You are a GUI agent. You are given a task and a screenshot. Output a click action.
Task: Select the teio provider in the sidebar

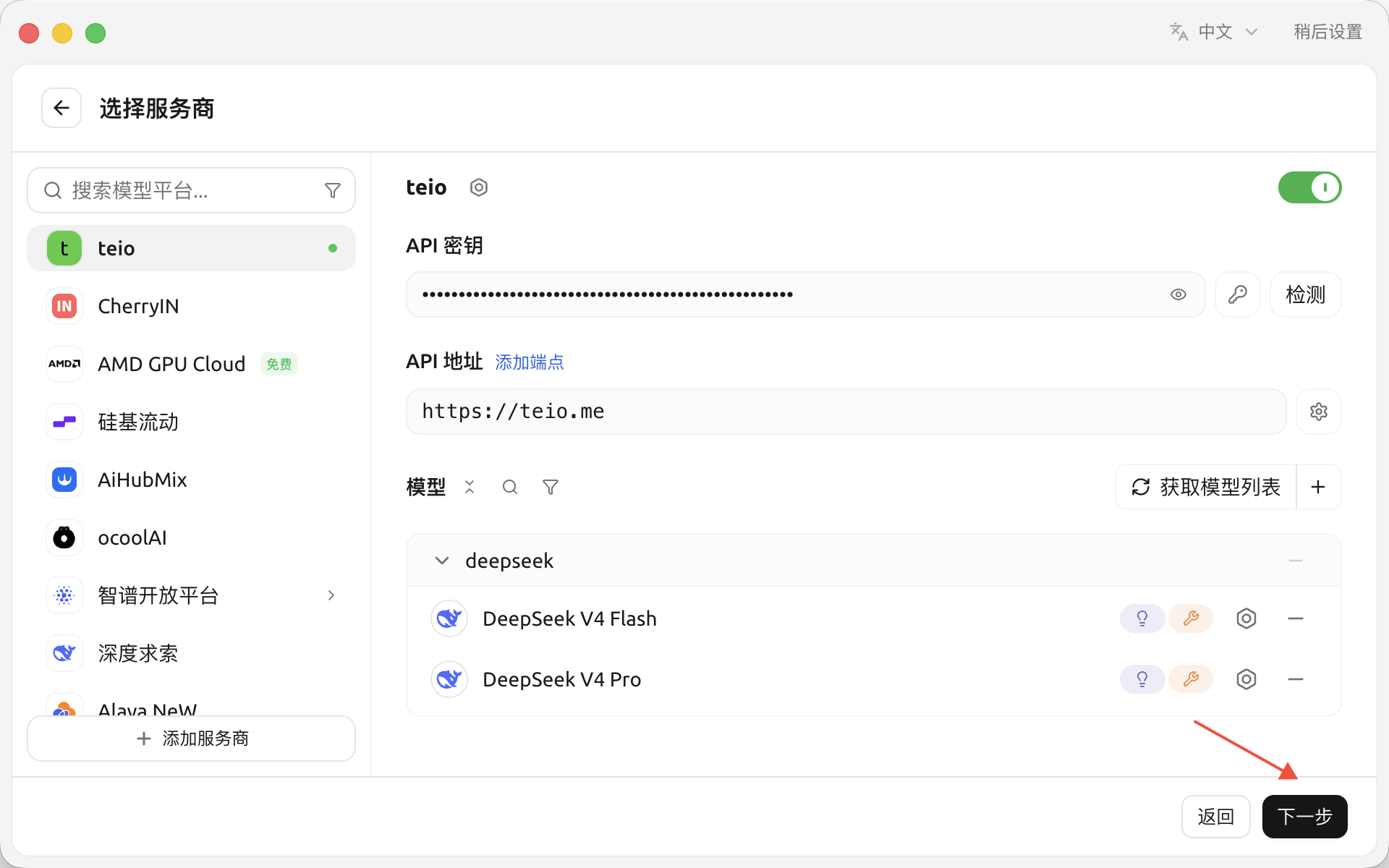(x=191, y=248)
